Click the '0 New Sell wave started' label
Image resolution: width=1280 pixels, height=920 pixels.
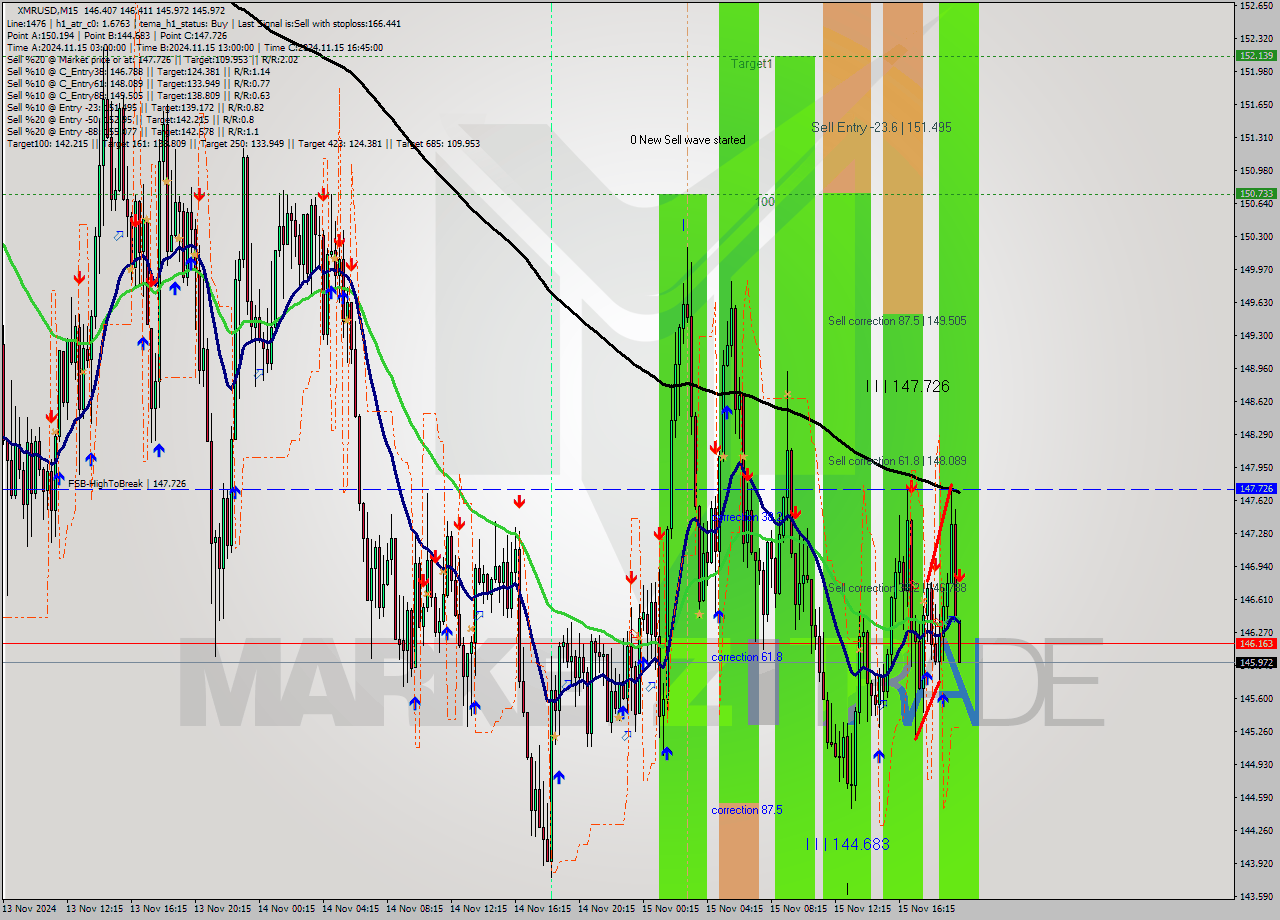pos(688,140)
